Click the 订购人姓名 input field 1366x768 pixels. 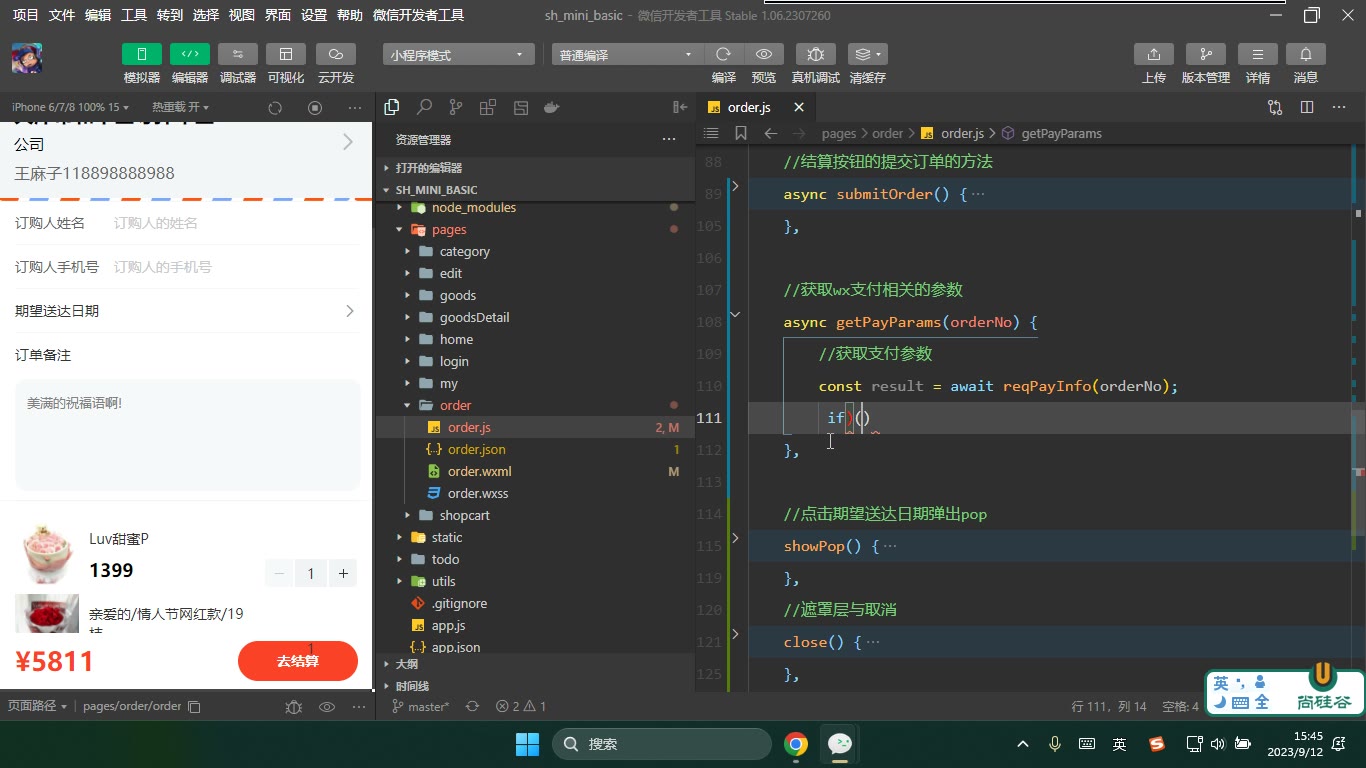234,223
